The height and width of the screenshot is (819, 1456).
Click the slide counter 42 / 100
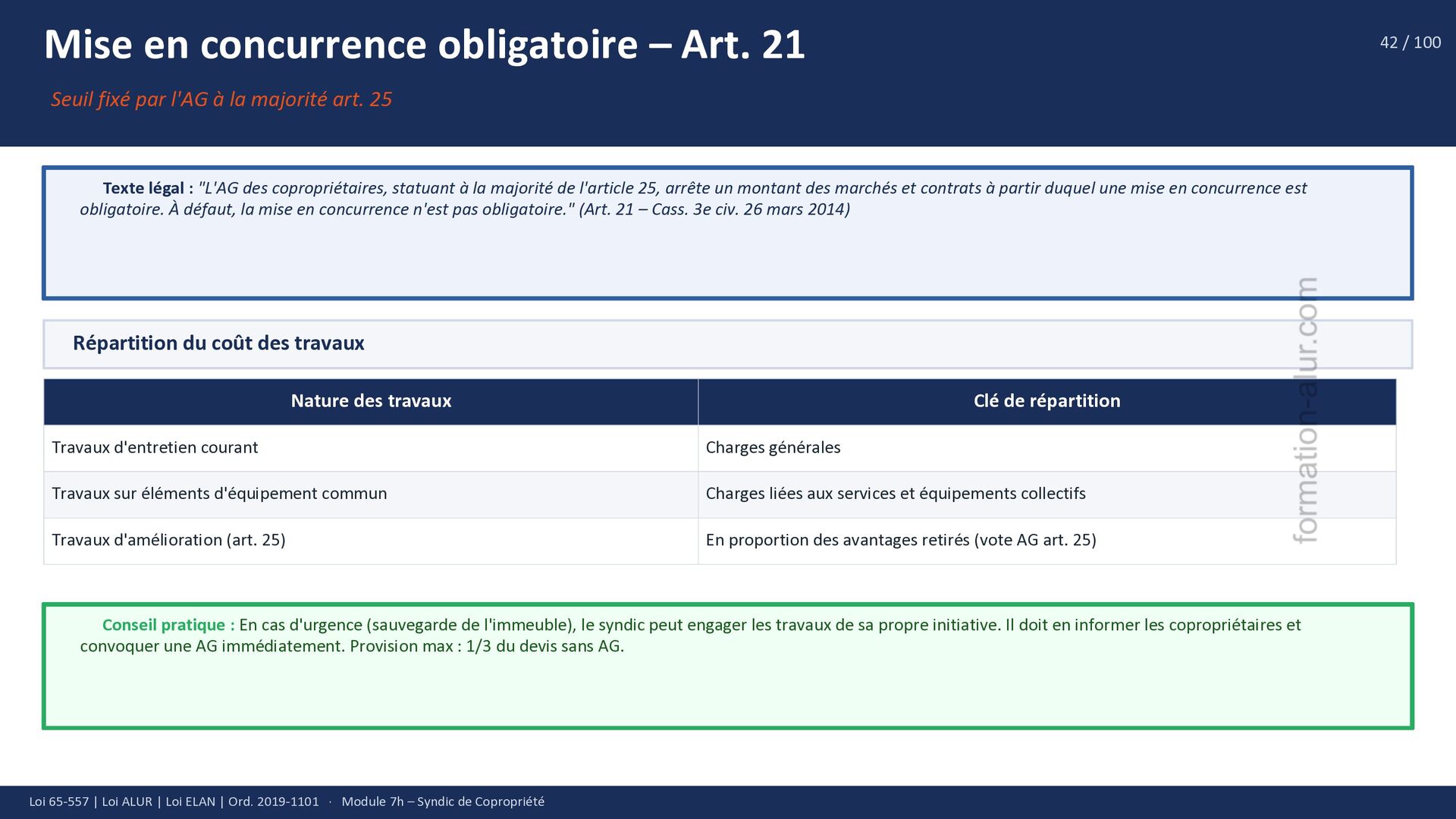(x=1410, y=43)
